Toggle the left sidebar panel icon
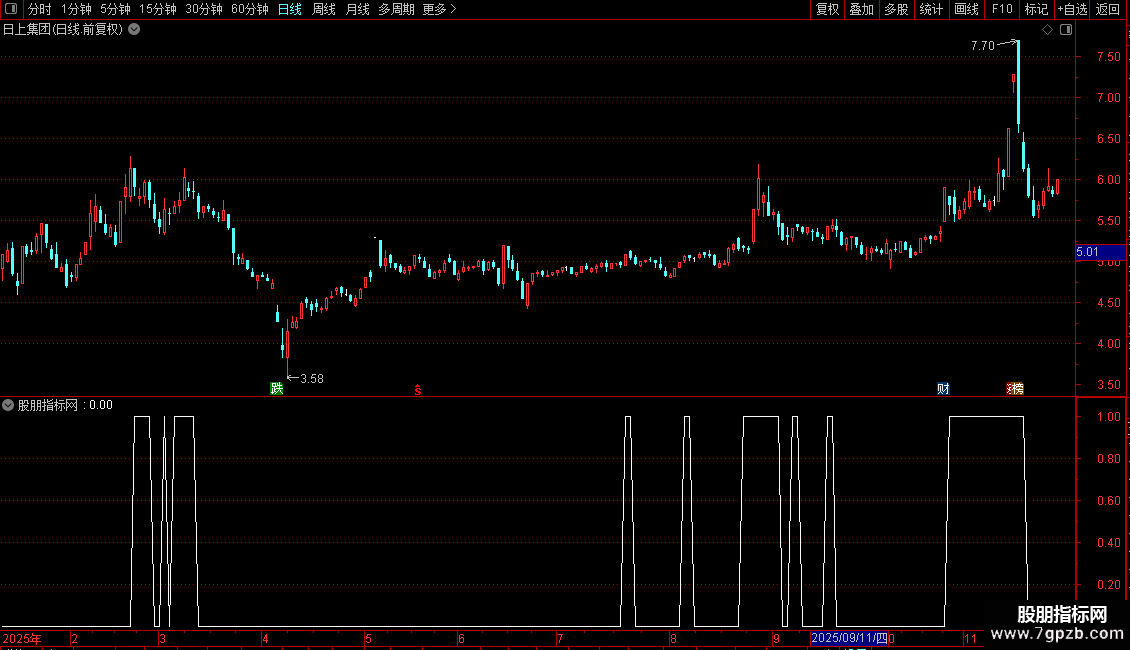 point(11,9)
